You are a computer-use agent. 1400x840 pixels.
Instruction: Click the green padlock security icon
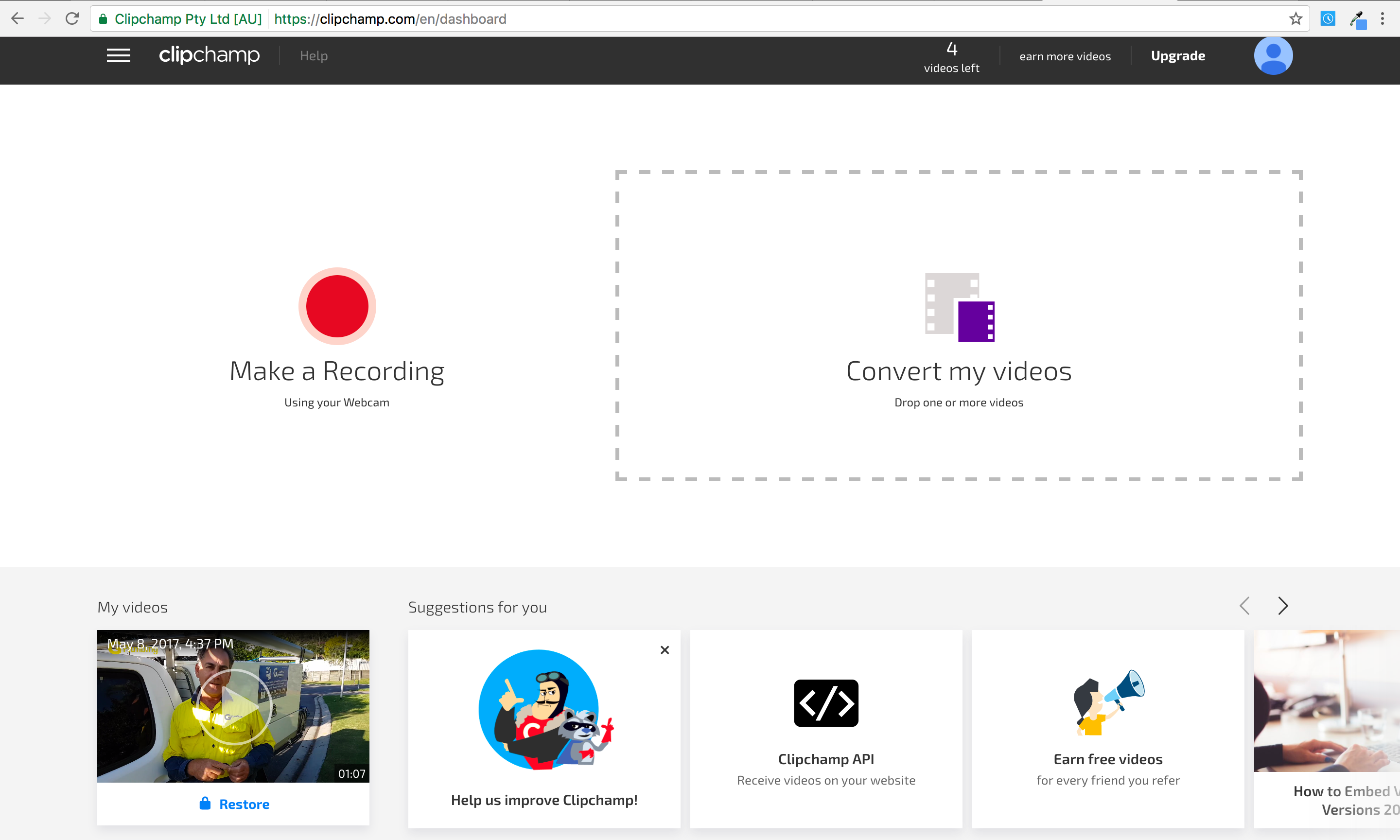pyautogui.click(x=103, y=19)
